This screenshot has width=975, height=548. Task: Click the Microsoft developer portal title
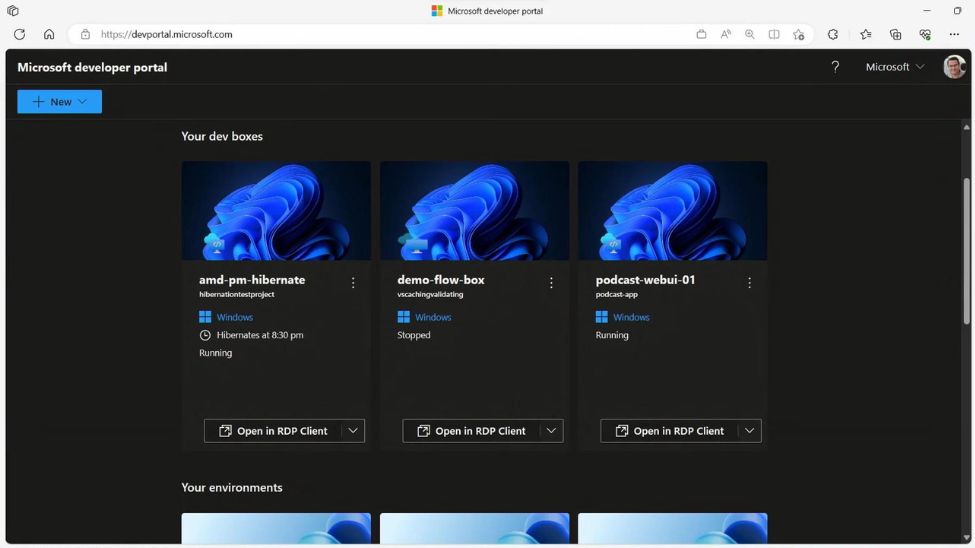(x=92, y=67)
